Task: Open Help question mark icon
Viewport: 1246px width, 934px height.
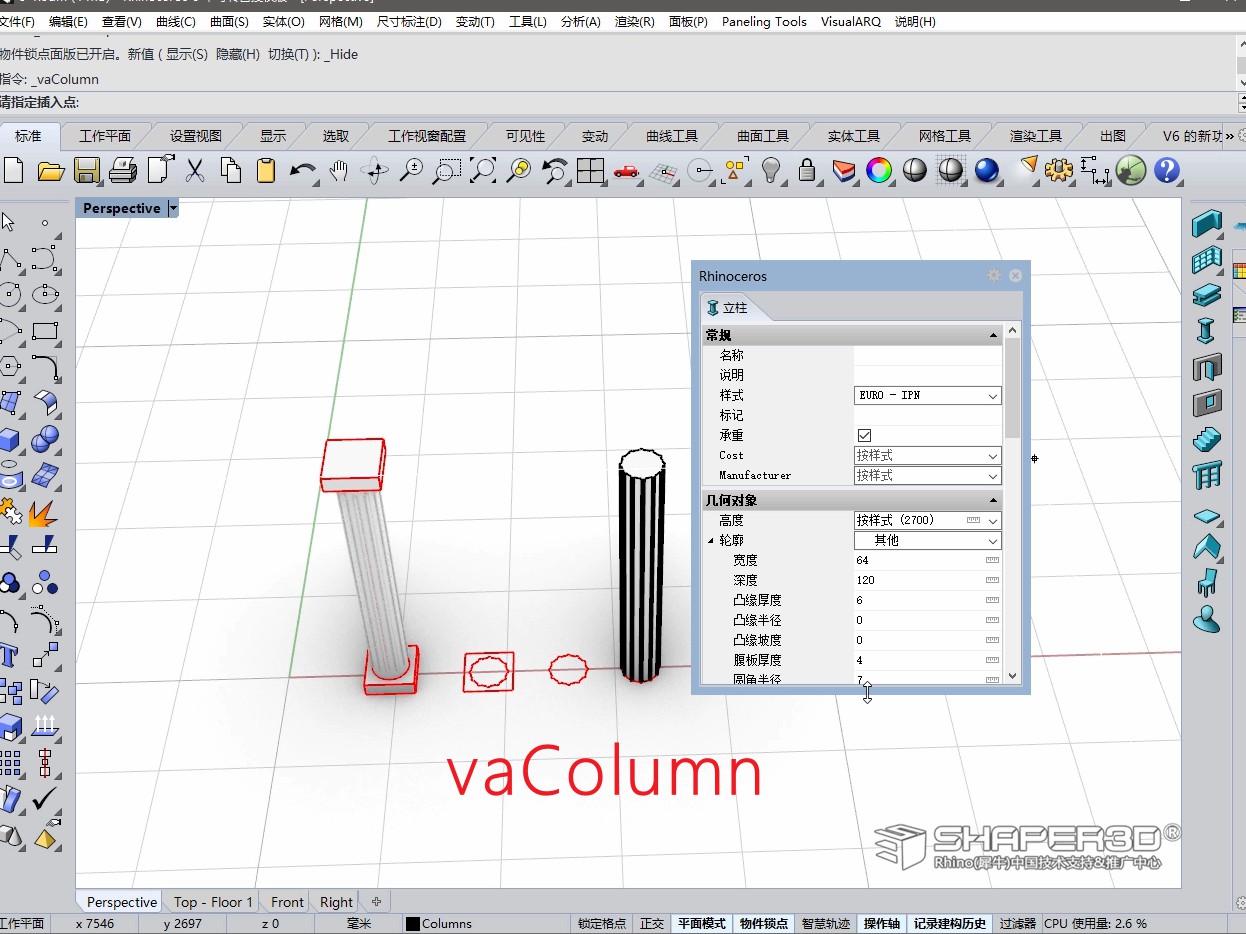Action: click(1167, 170)
